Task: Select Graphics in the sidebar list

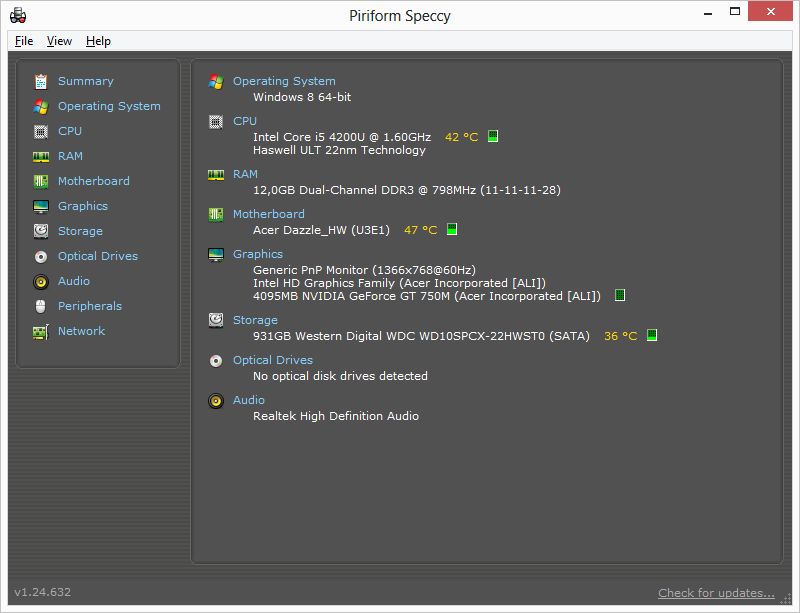Action: (83, 206)
